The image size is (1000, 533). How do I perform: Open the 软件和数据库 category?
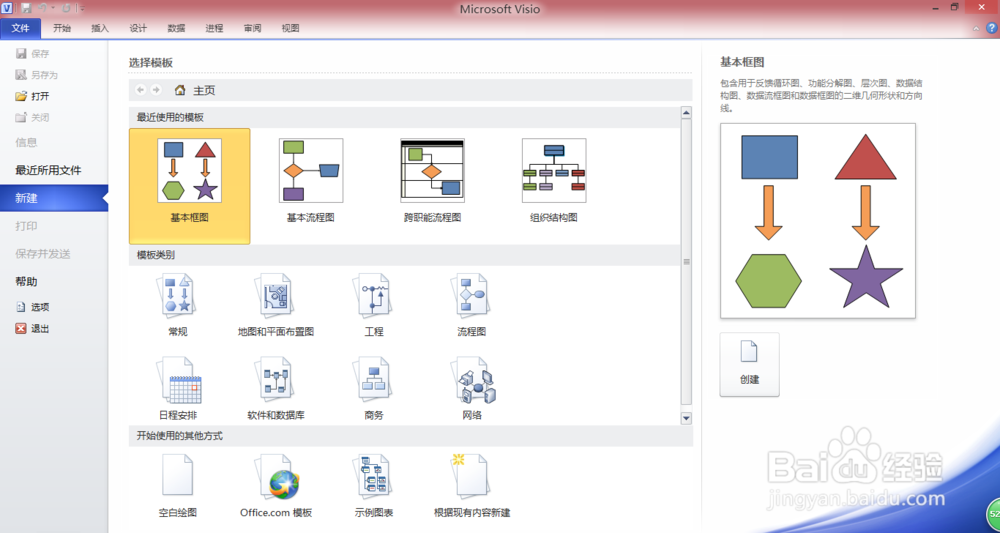pyautogui.click(x=276, y=389)
